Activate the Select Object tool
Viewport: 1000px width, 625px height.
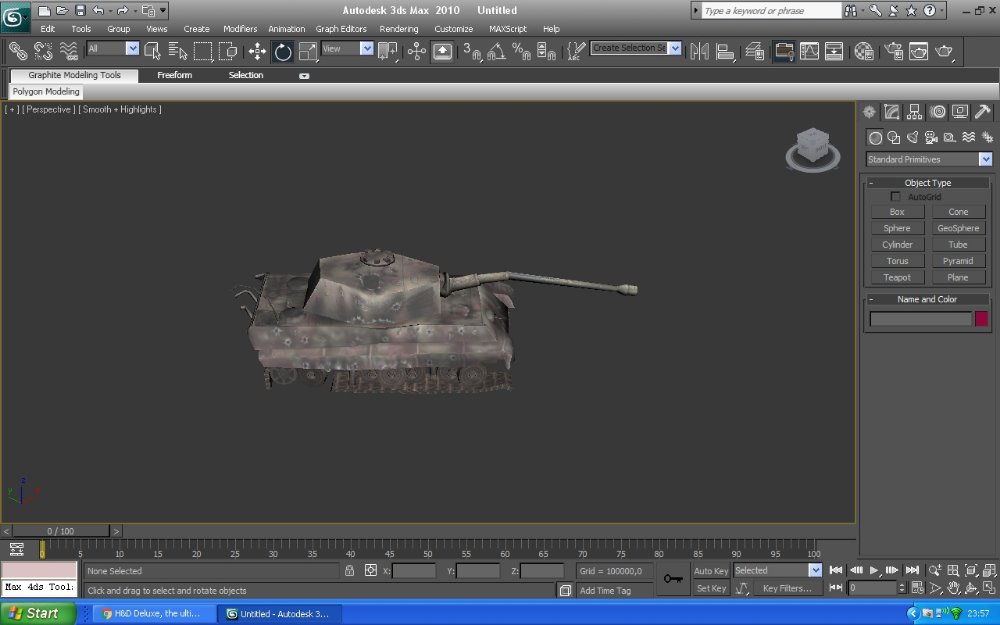tap(152, 50)
